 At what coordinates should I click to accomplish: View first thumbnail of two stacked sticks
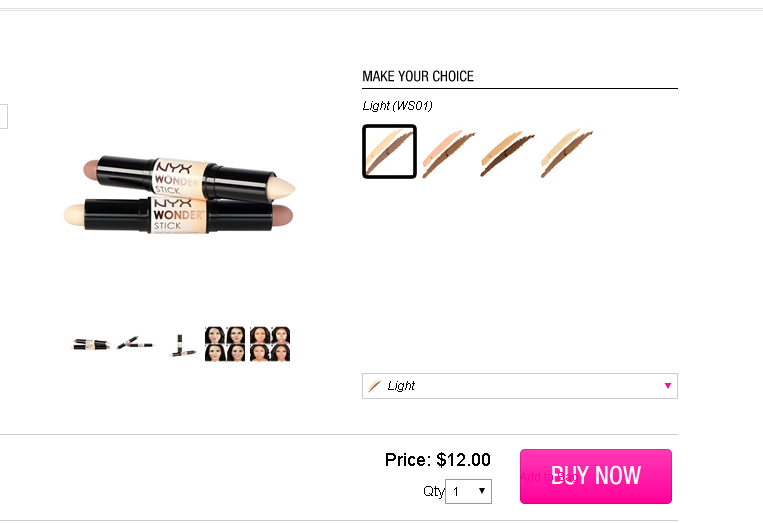point(91,345)
